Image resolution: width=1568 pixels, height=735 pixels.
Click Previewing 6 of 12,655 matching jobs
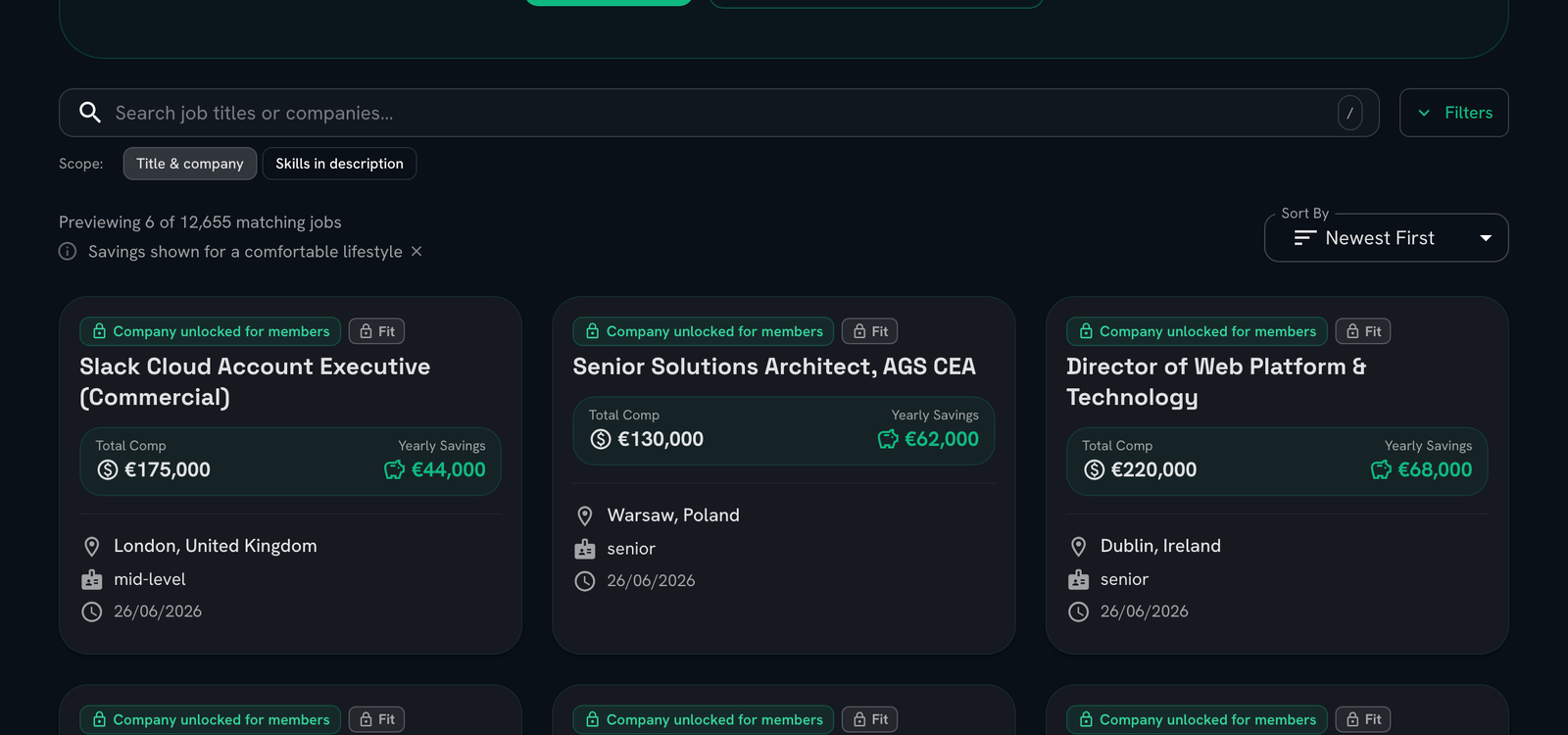[200, 222]
